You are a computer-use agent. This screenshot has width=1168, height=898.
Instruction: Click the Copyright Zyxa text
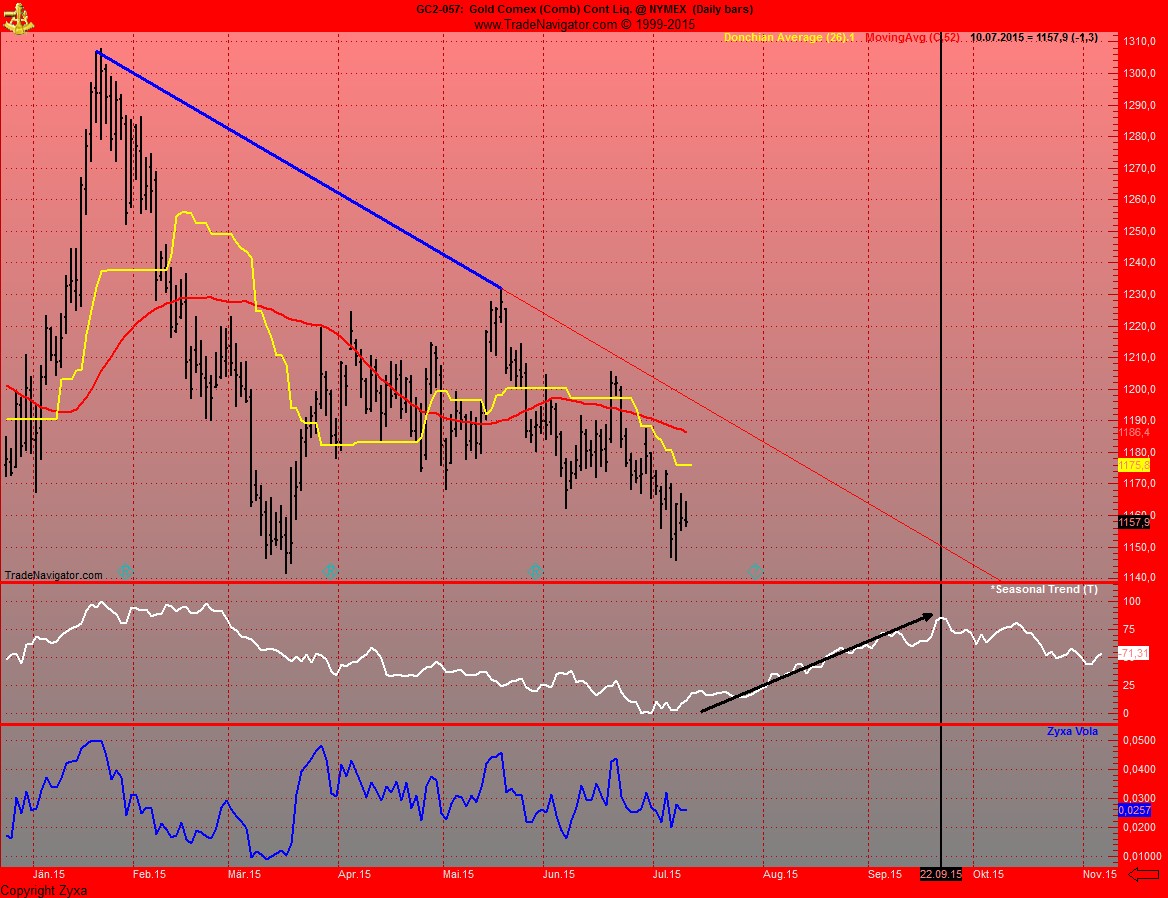coord(44,889)
